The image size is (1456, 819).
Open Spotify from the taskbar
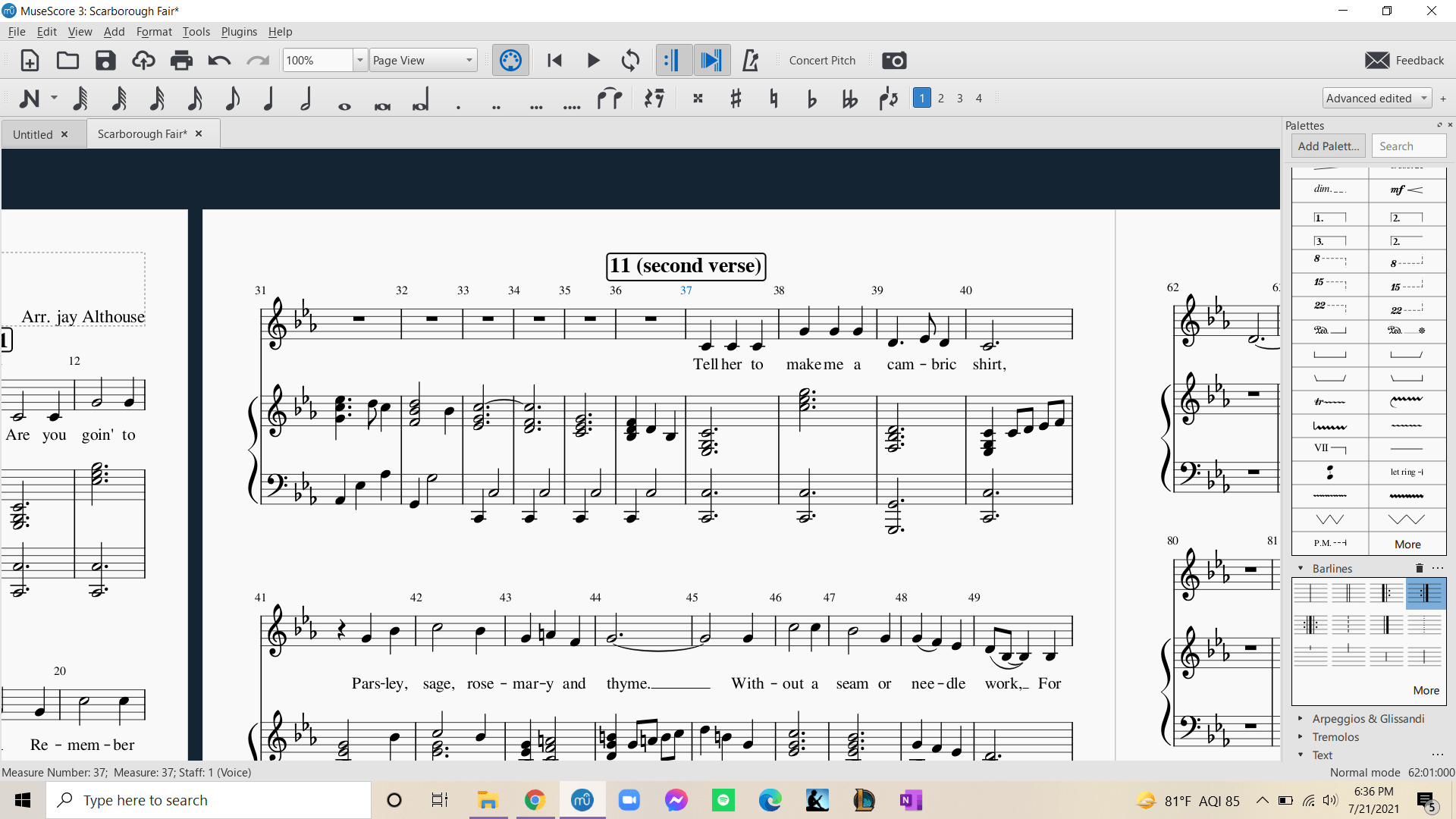tap(723, 800)
